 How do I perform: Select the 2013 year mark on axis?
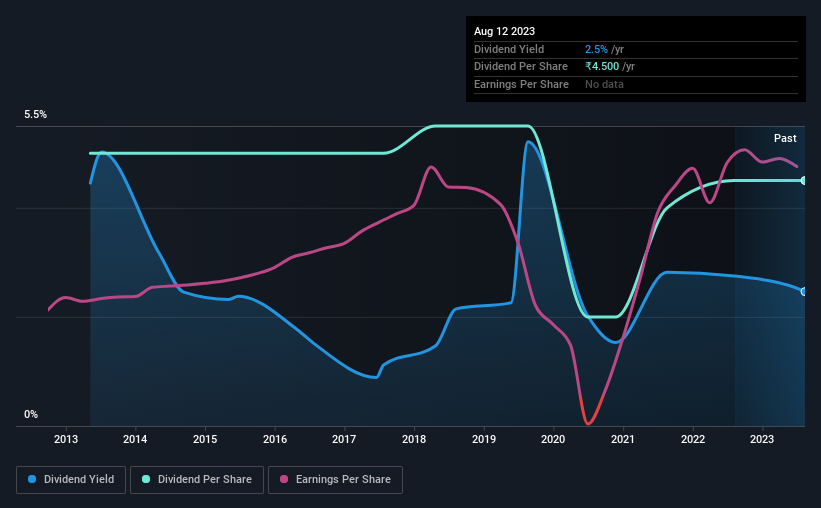(66, 439)
